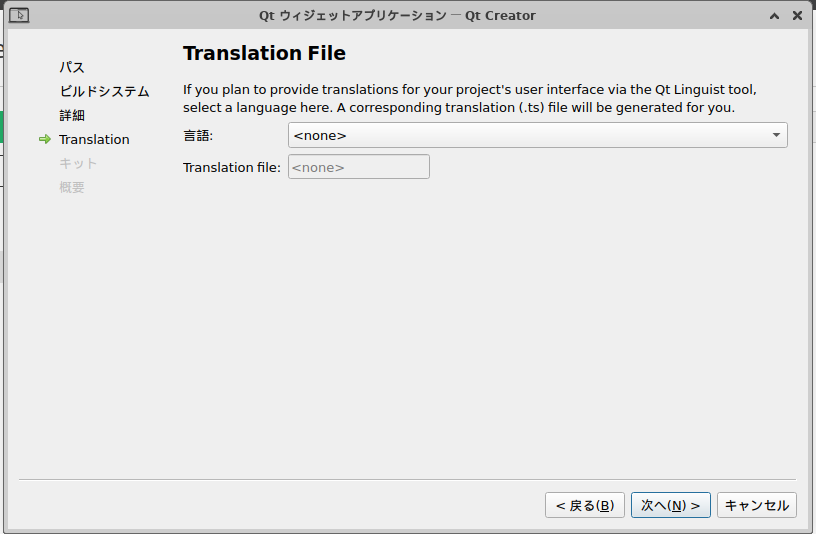816x534 pixels.
Task: Select the Translation step label
Action: click(x=94, y=139)
